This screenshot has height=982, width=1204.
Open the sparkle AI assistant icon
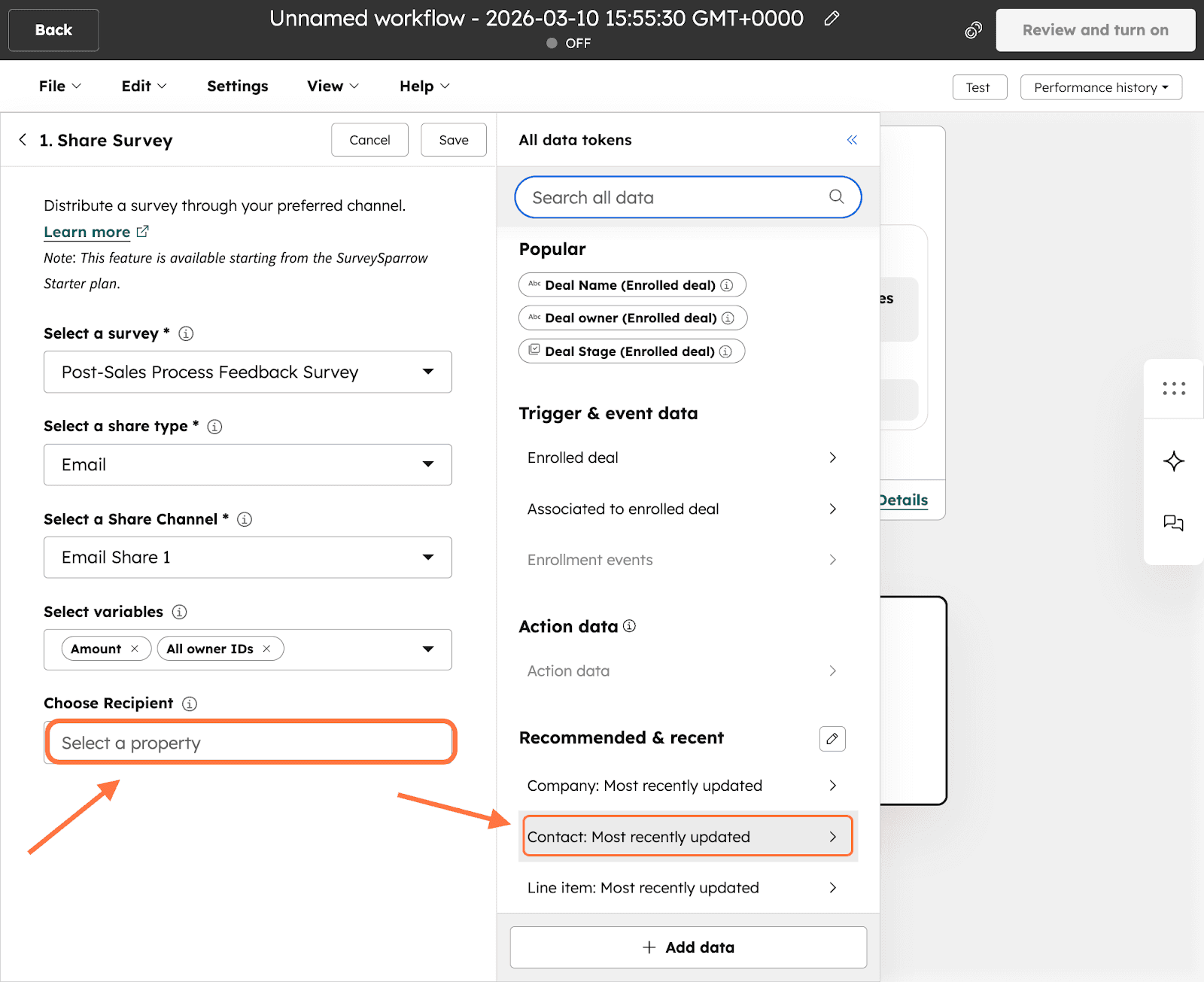tap(1173, 461)
